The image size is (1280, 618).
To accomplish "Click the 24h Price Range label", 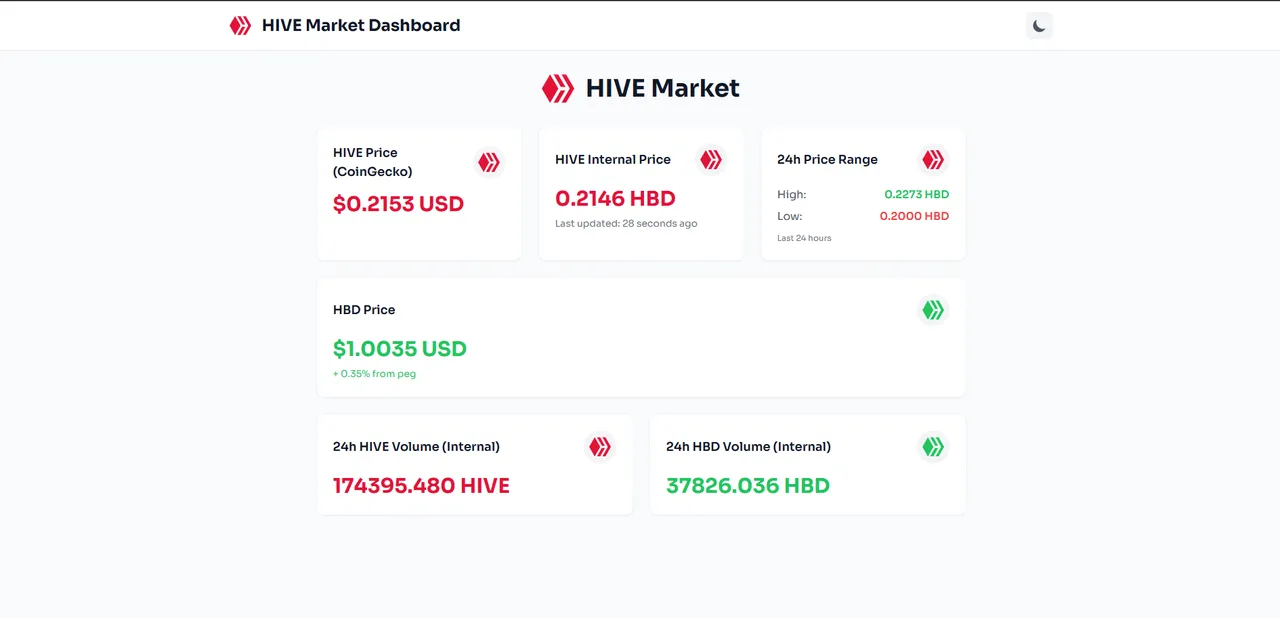I will click(x=827, y=159).
